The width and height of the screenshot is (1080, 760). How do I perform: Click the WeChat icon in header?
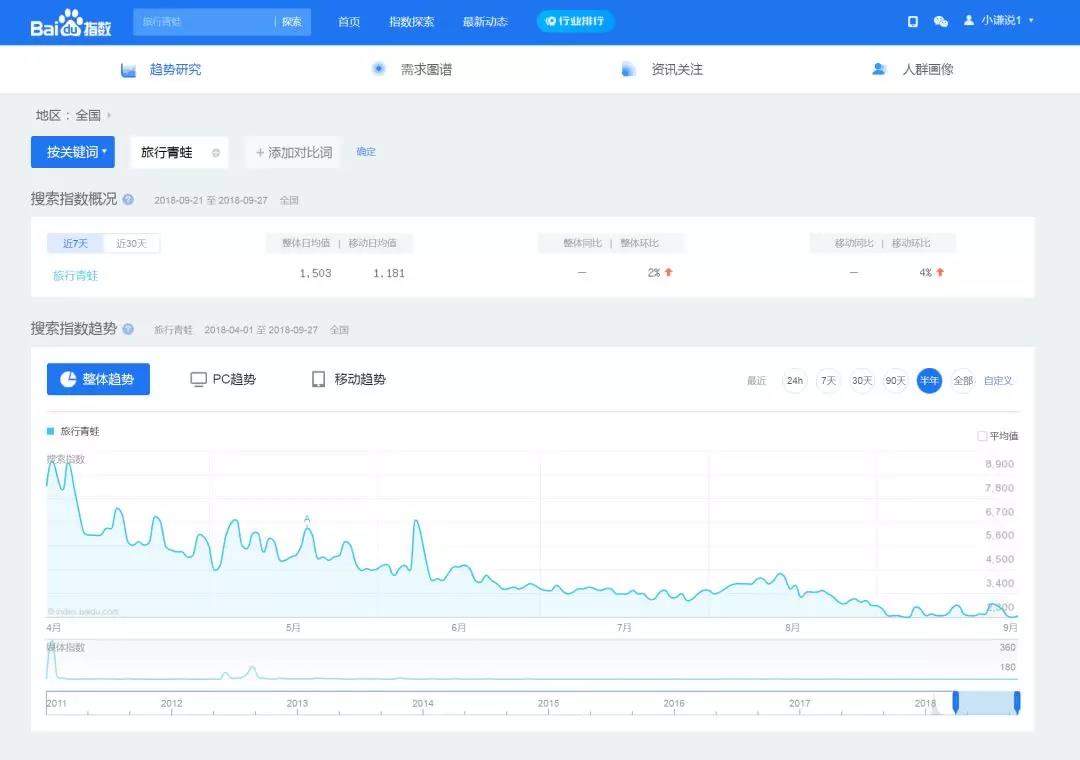(940, 21)
